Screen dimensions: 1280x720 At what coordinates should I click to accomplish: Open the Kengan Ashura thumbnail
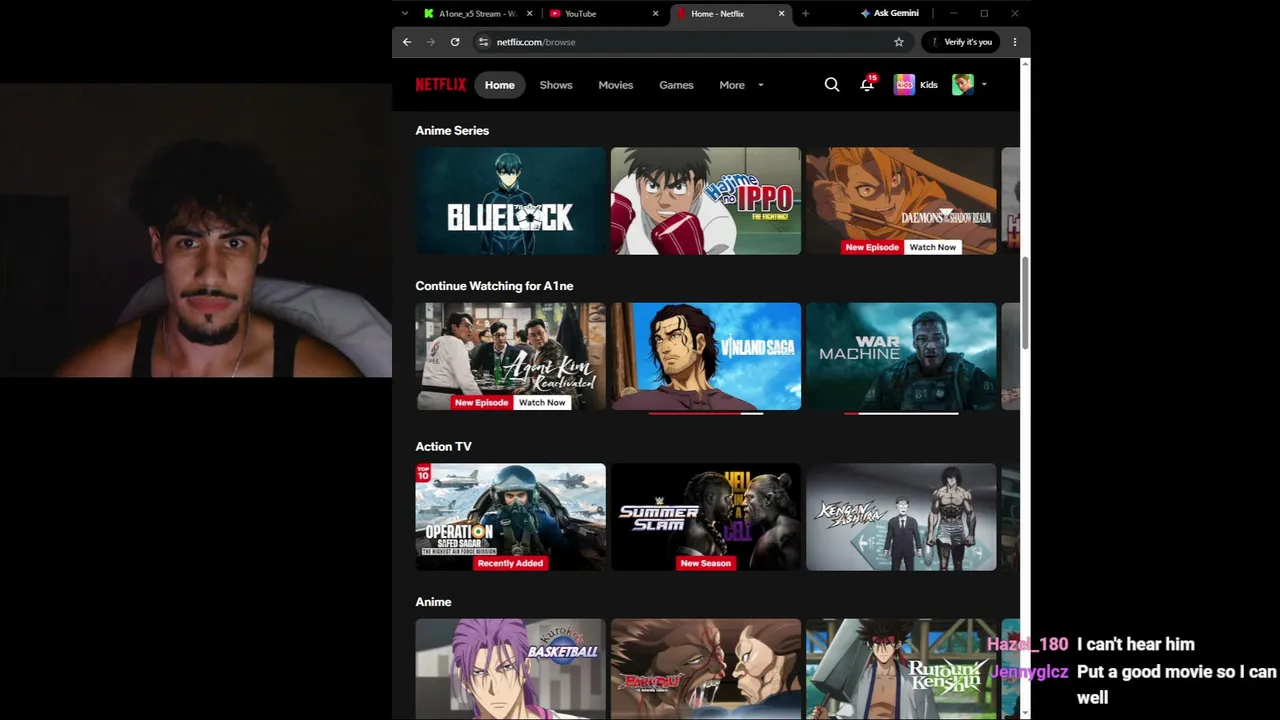901,517
